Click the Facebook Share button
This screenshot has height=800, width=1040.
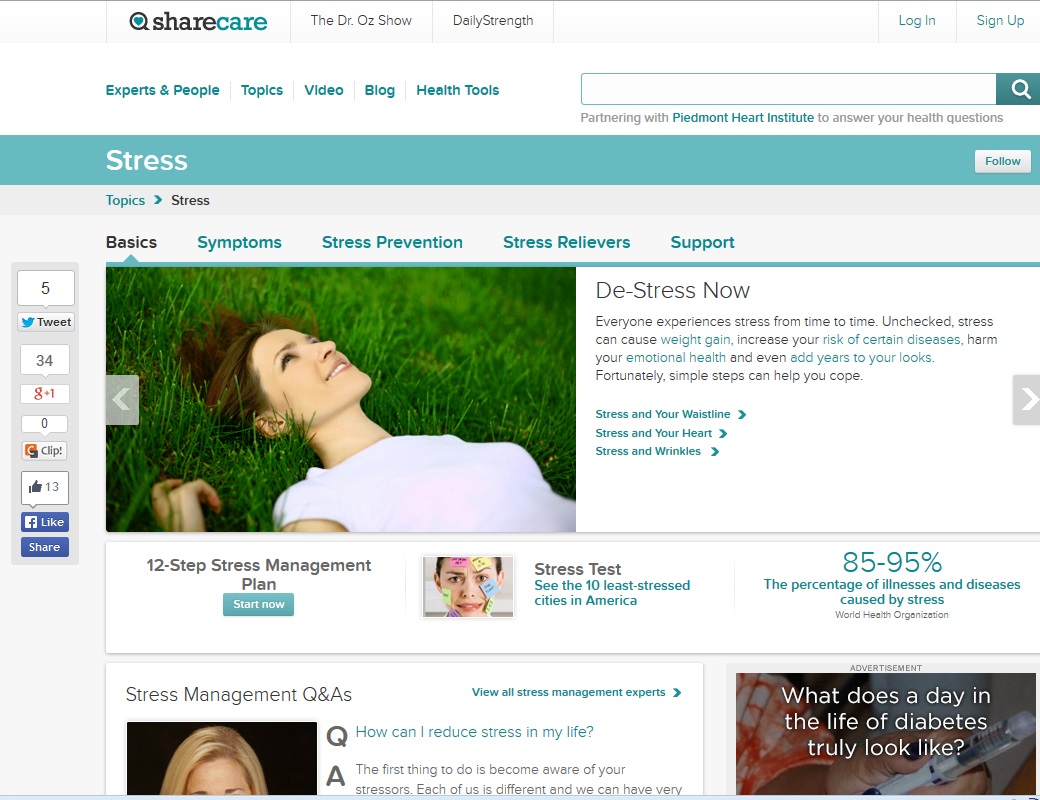coord(44,547)
